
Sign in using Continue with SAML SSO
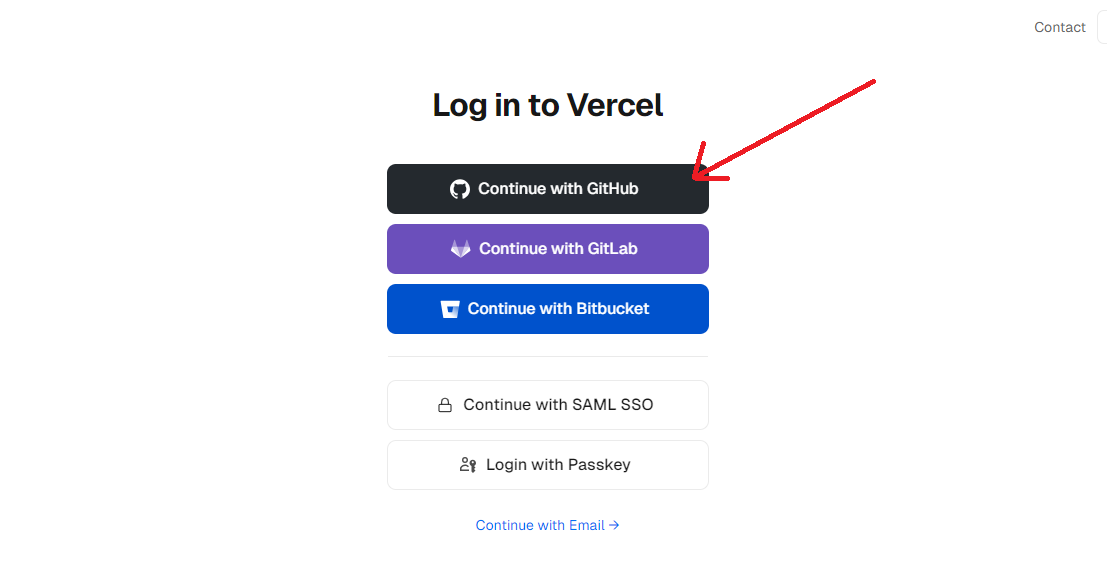548,405
